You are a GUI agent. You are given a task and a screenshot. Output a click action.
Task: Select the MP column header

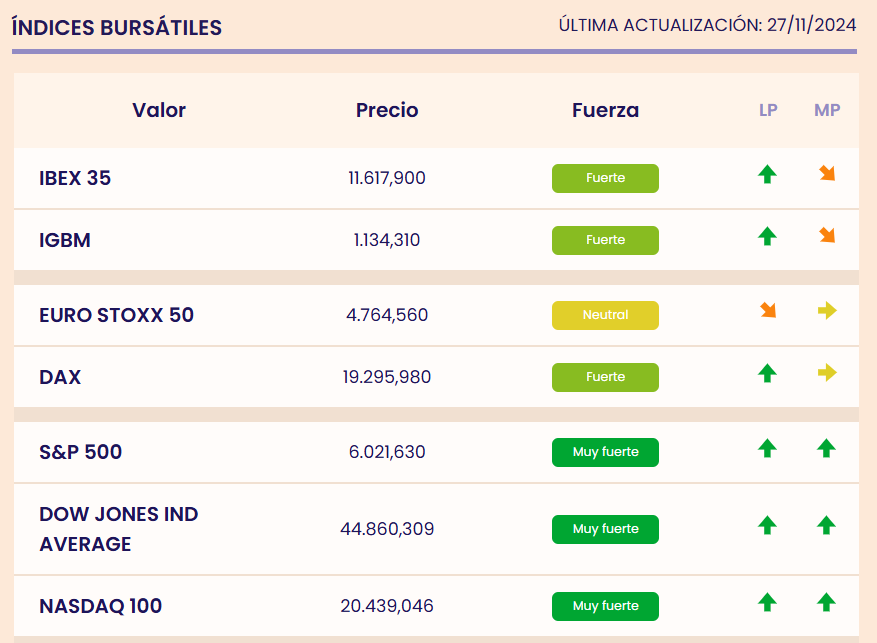827,110
